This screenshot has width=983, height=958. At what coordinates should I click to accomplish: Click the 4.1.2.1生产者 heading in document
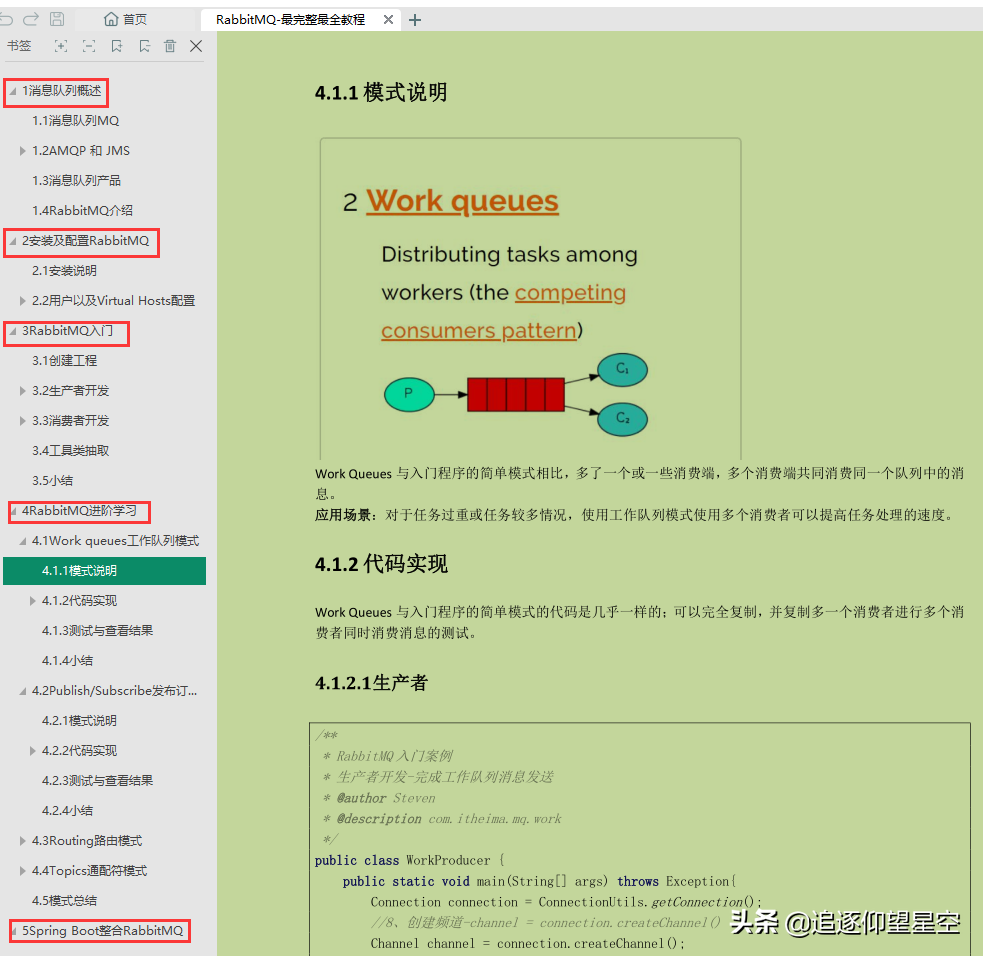(x=371, y=683)
